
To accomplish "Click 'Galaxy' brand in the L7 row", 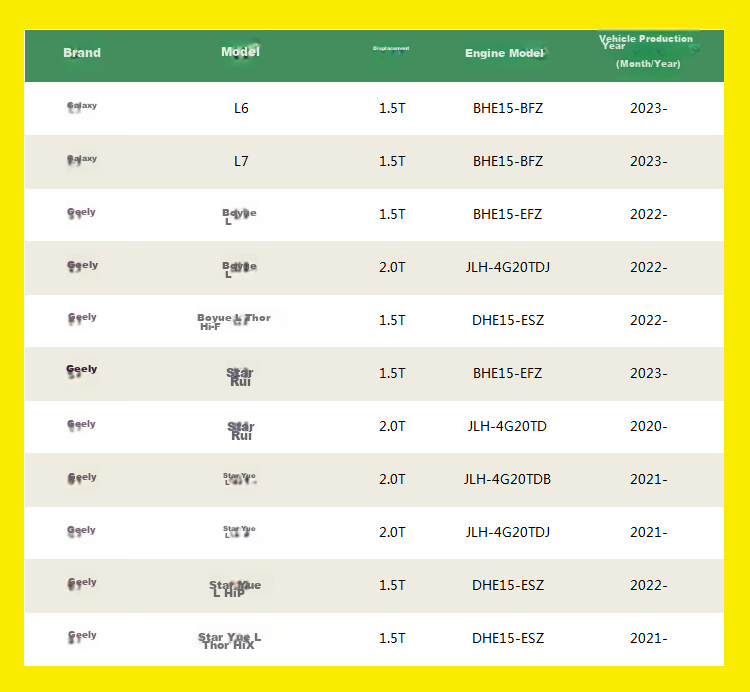I will click(x=82, y=159).
